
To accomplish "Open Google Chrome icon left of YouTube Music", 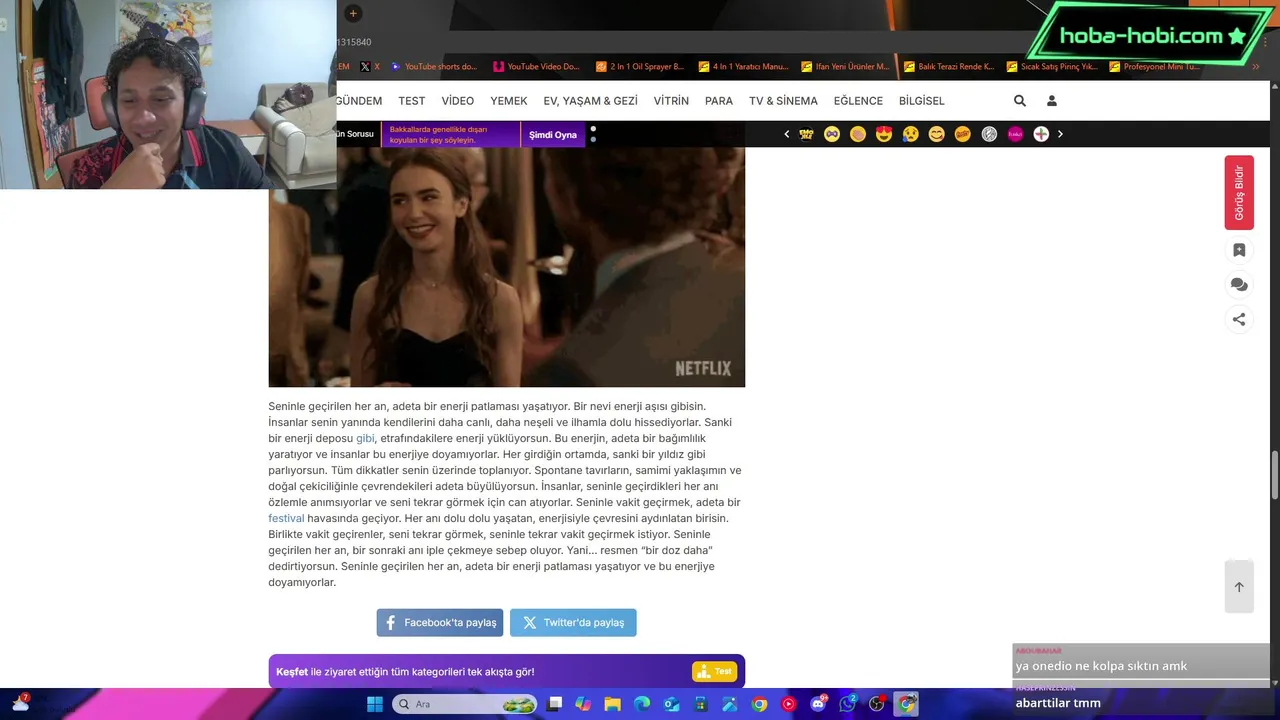I will (x=759, y=704).
